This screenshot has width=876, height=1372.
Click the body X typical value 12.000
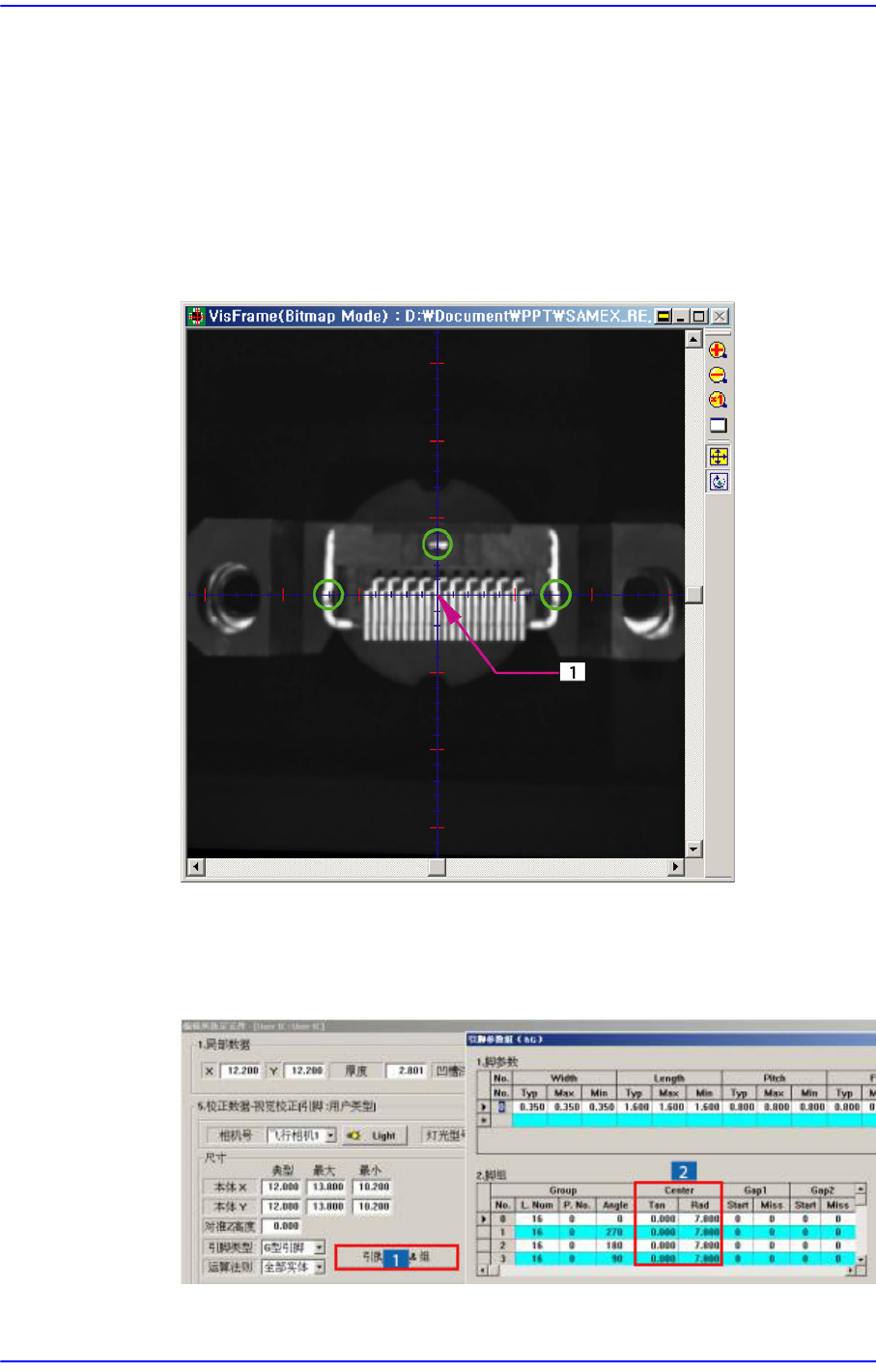[282, 1187]
